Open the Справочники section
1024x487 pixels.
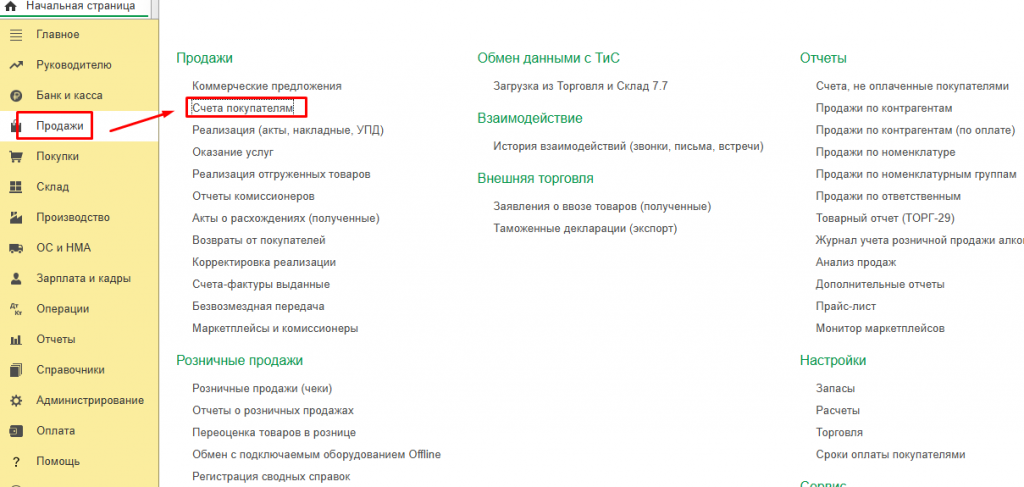click(71, 370)
